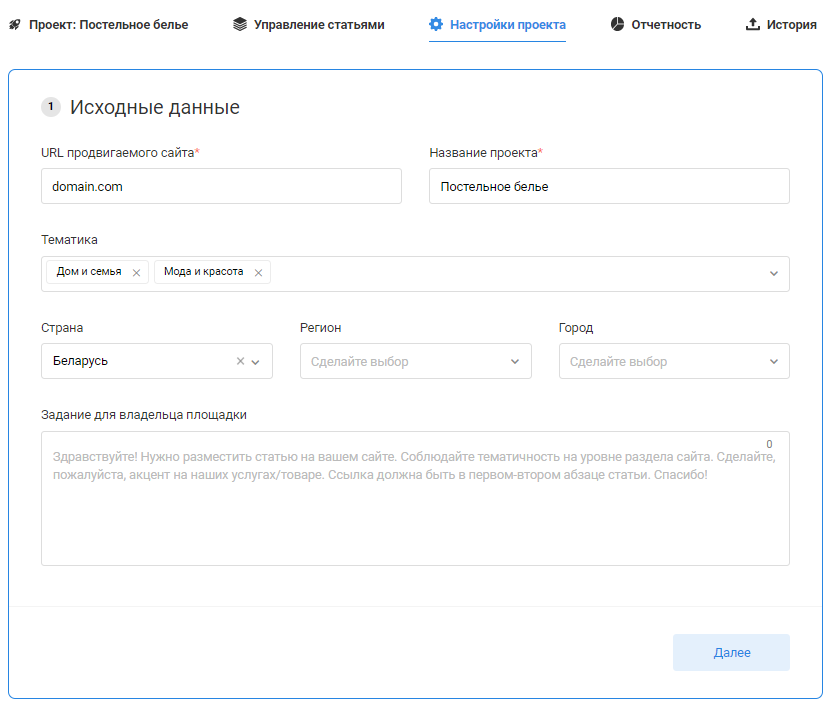Click the pie chart icon for reports

pos(617,25)
